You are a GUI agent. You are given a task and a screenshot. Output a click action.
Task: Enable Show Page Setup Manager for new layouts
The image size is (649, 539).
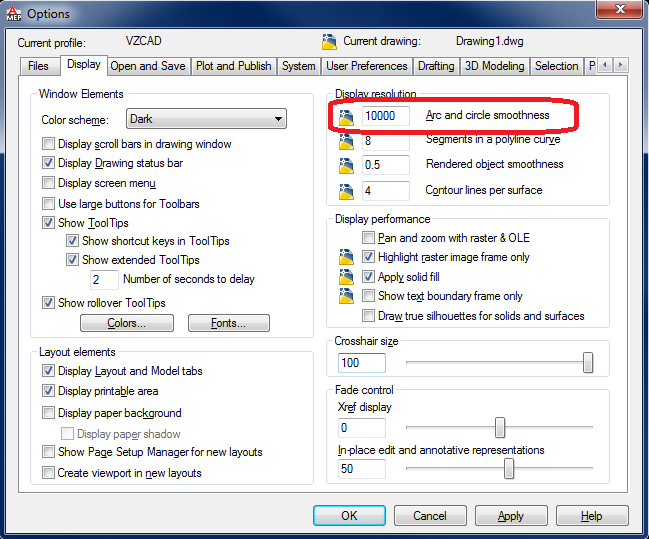pos(48,452)
